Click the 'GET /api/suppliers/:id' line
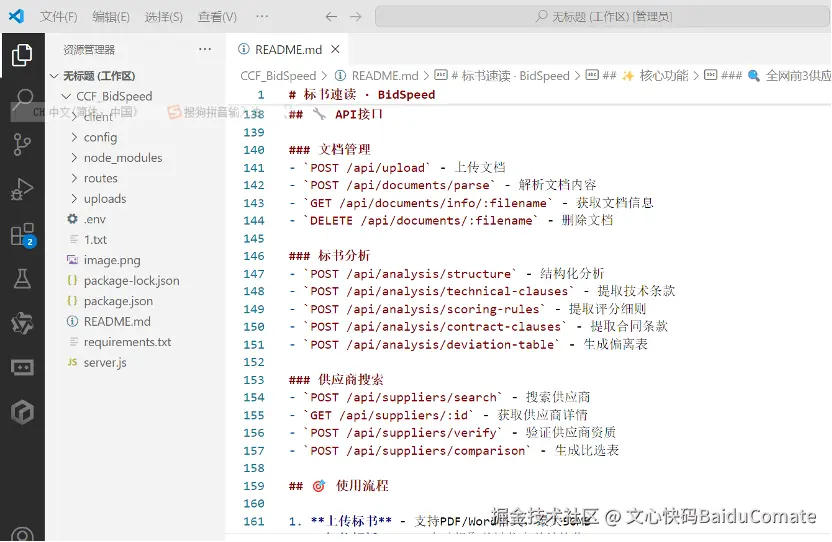 pos(438,415)
